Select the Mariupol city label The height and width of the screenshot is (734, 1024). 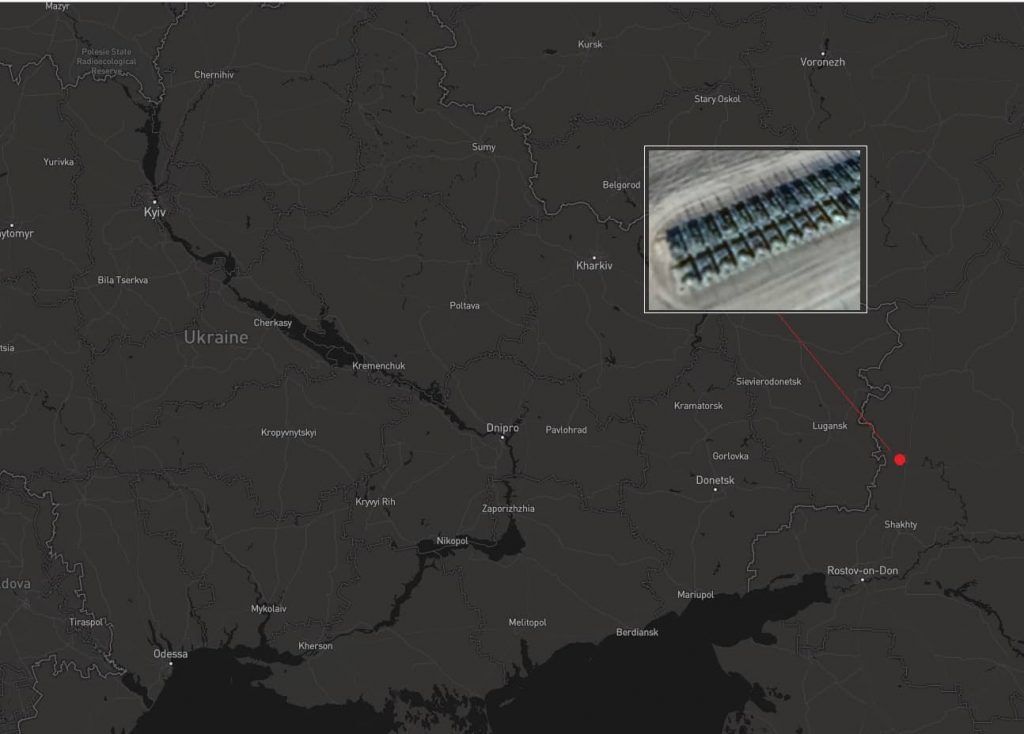point(695,595)
